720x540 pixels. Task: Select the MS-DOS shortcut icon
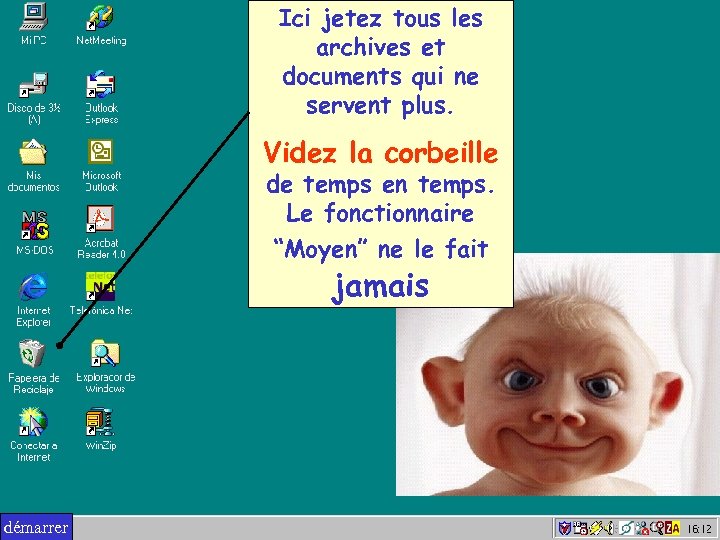click(x=34, y=225)
